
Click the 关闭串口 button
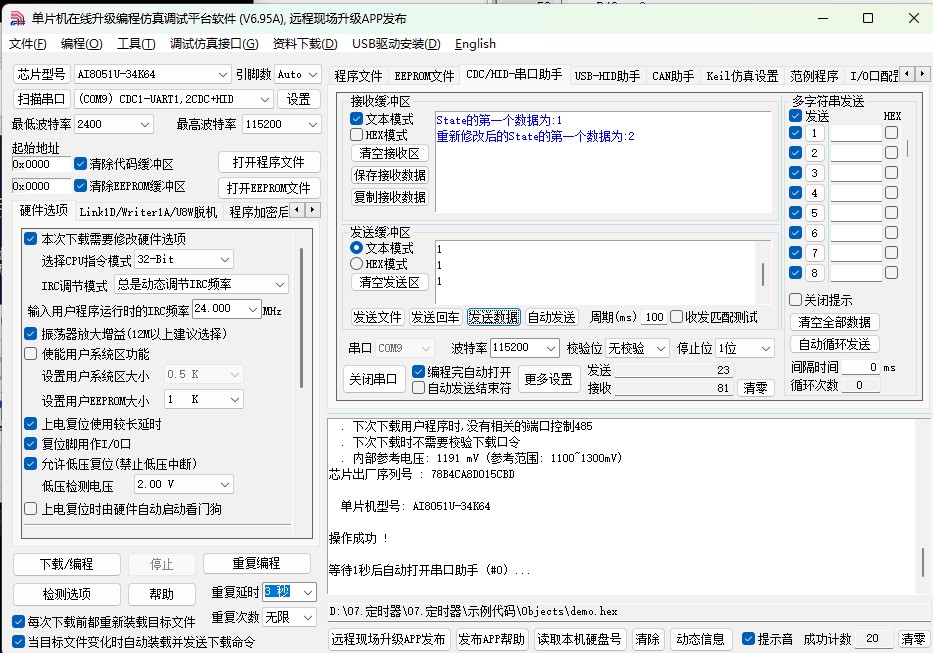coord(374,379)
